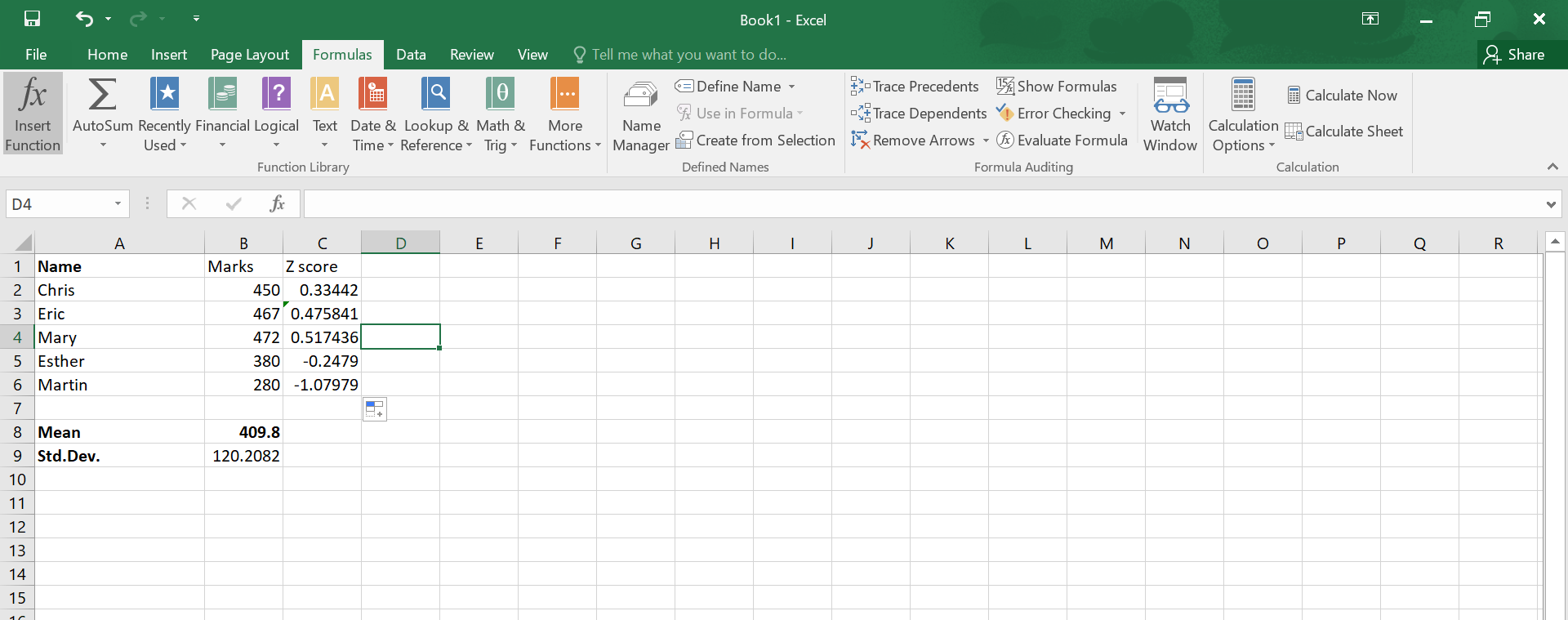Click Remove Arrows

click(913, 140)
